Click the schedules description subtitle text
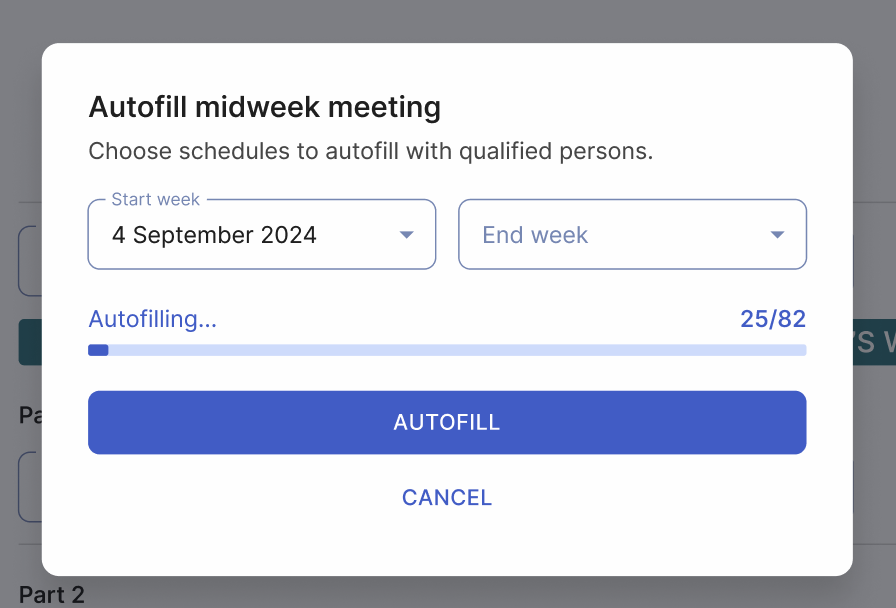896x608 pixels. pos(371,151)
